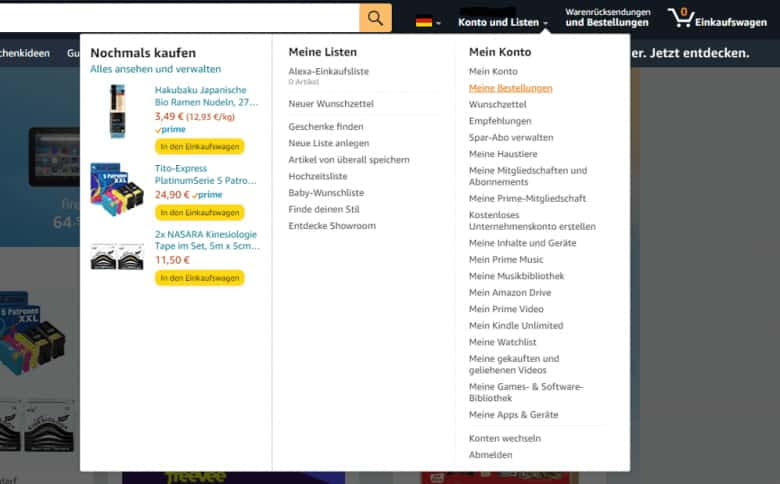The width and height of the screenshot is (780, 484).
Task: Add Hakubaku ramen to Einkaufswagen
Action: [199, 147]
